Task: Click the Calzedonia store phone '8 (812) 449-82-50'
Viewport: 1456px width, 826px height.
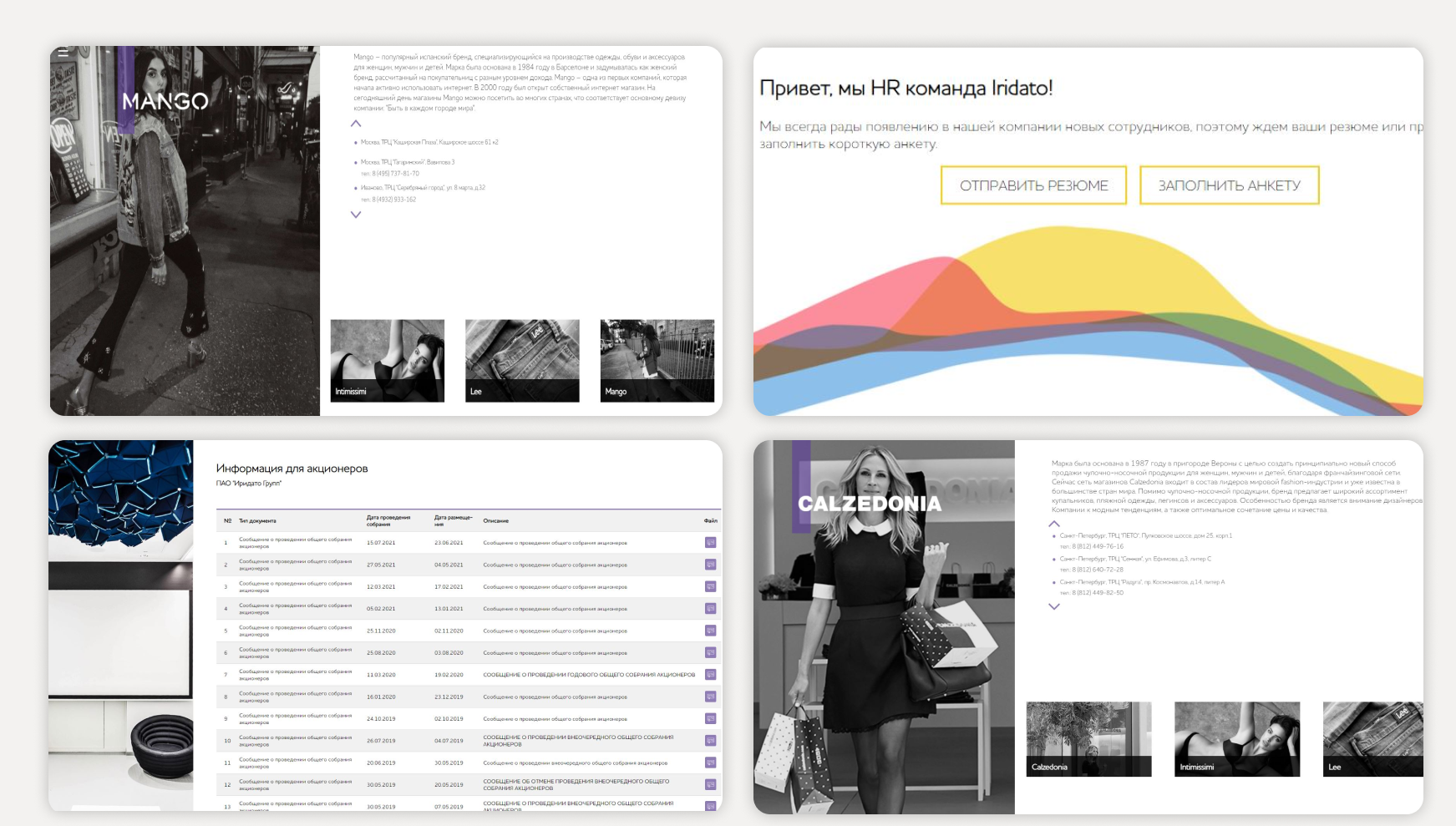Action: pos(1098,593)
